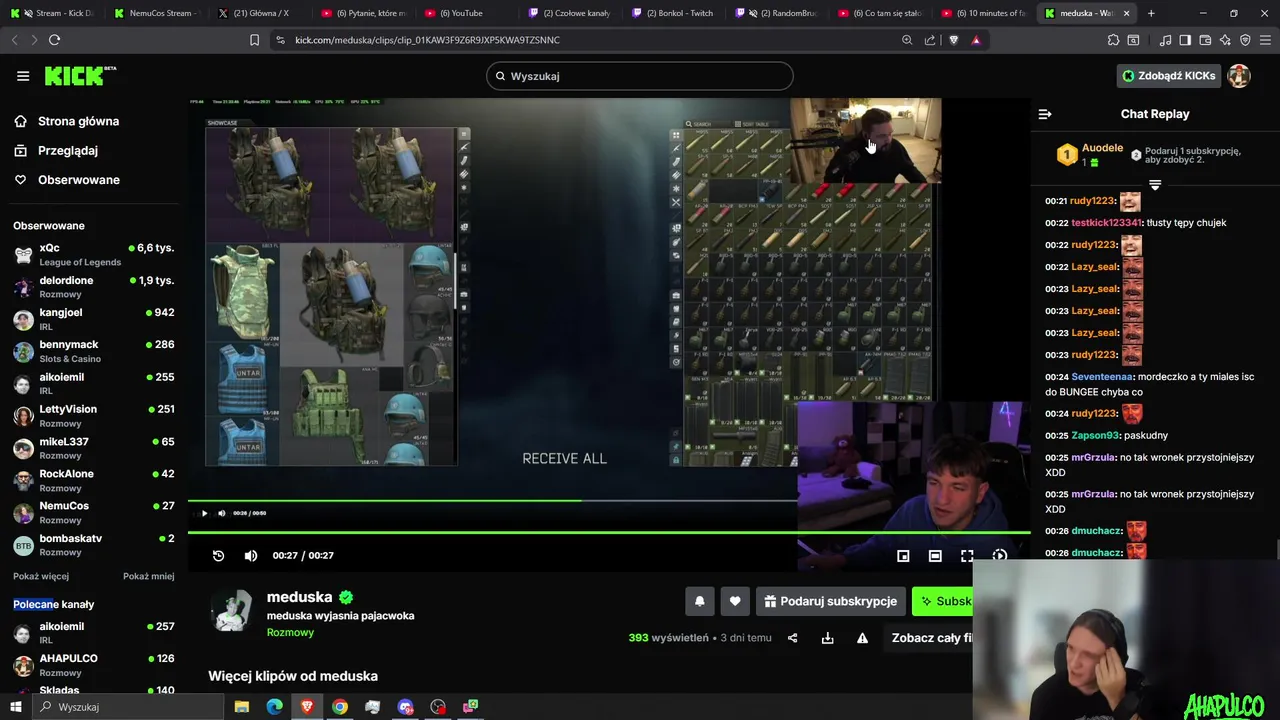Open File Explorer from the taskbar

pos(242,707)
